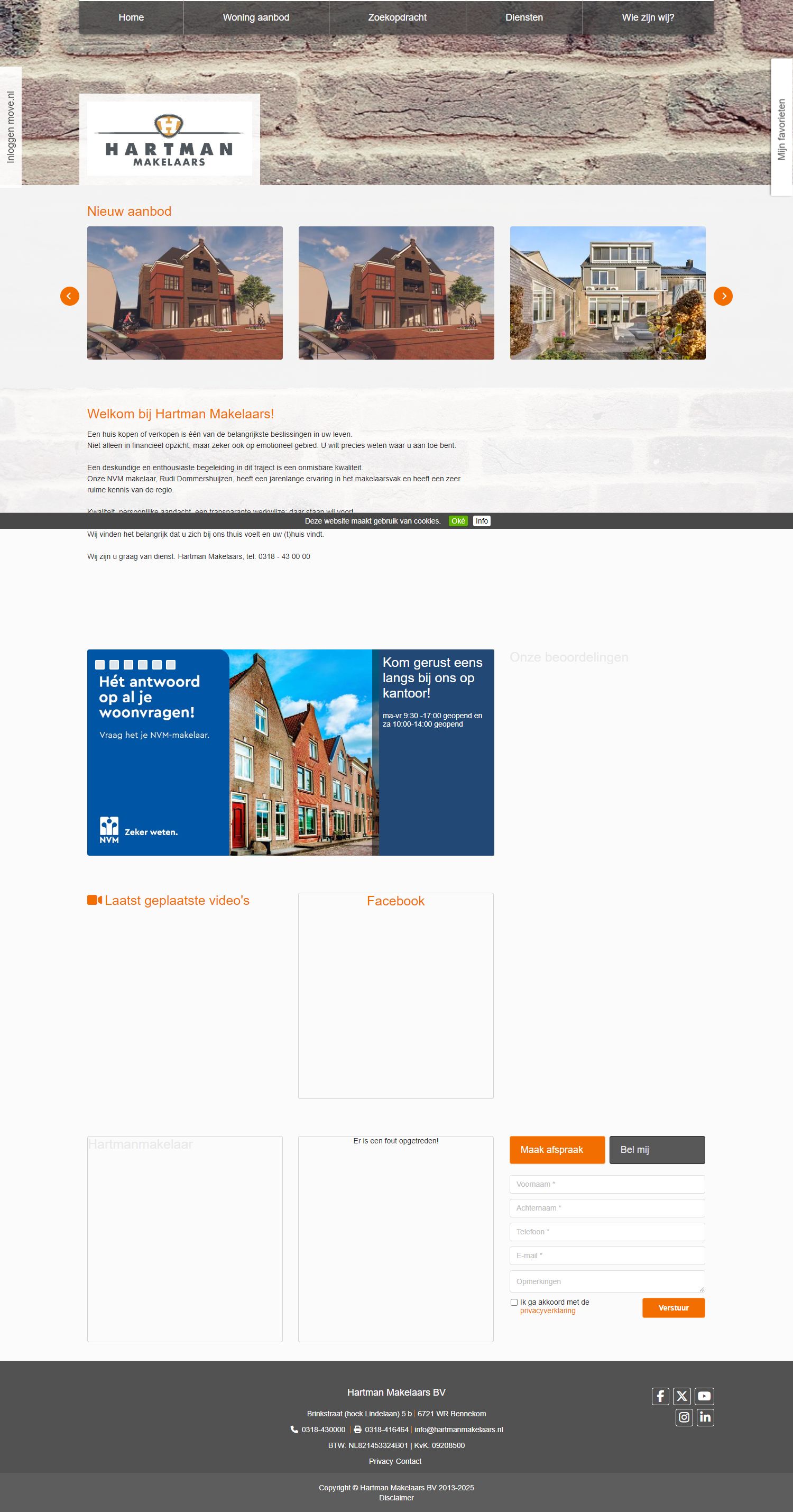This screenshot has height=1512, width=793.
Task: Open the Wie zijn wij? menu
Action: 648,17
